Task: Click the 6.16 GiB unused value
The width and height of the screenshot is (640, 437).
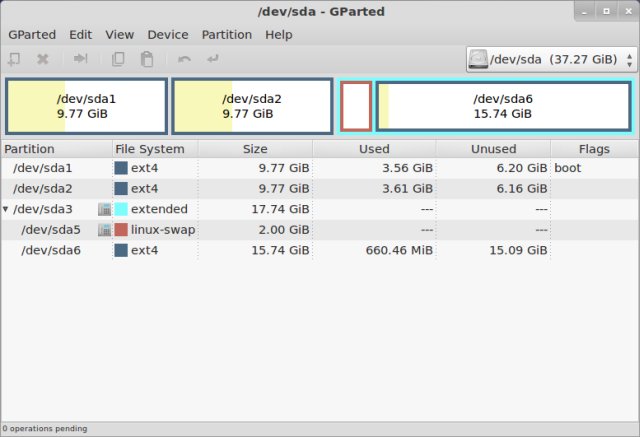Action: pos(522,189)
